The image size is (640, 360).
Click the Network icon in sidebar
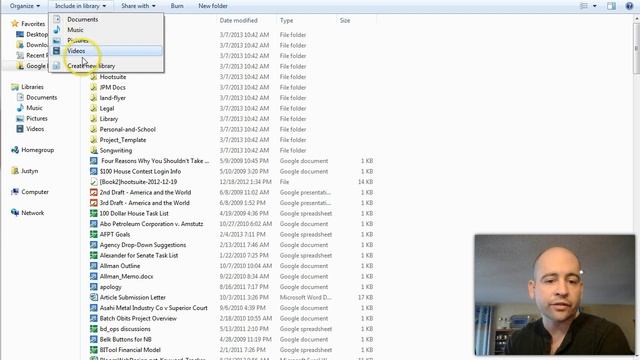[15, 213]
